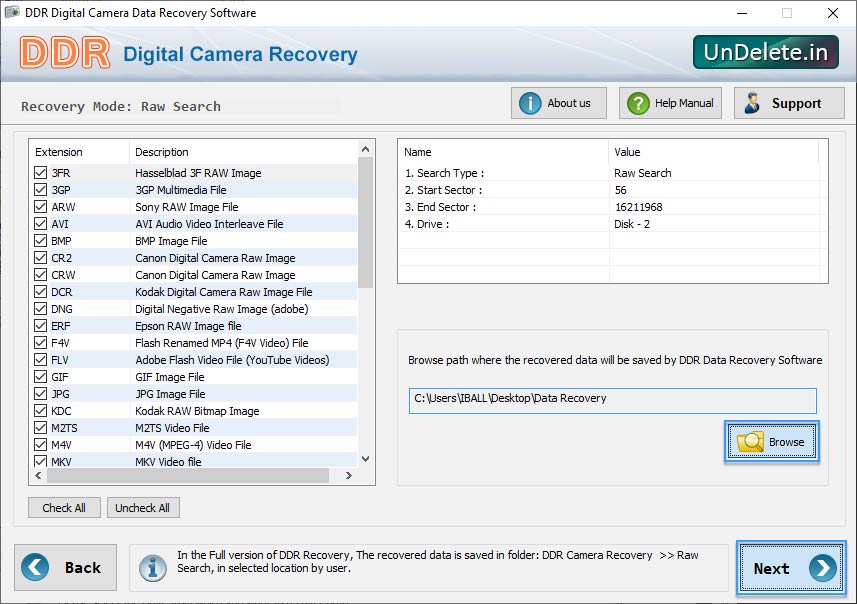This screenshot has width=857, height=604.
Task: Click Start Sector value '56'
Action: point(620,190)
